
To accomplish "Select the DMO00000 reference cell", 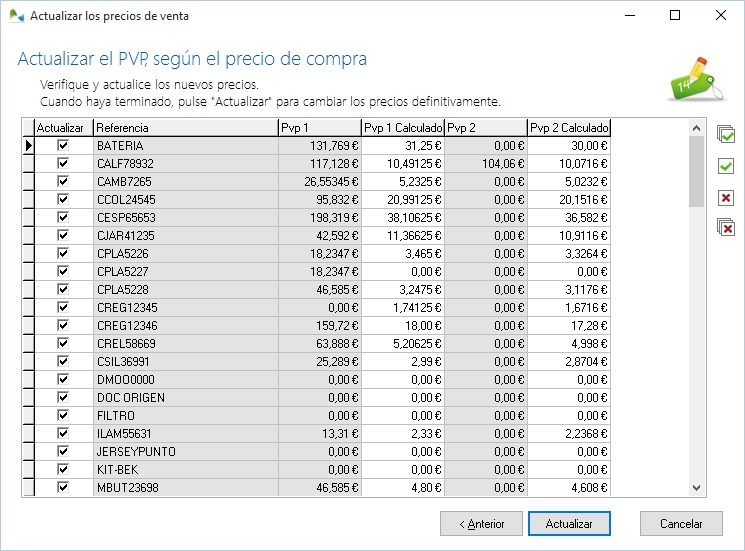I will [x=186, y=380].
